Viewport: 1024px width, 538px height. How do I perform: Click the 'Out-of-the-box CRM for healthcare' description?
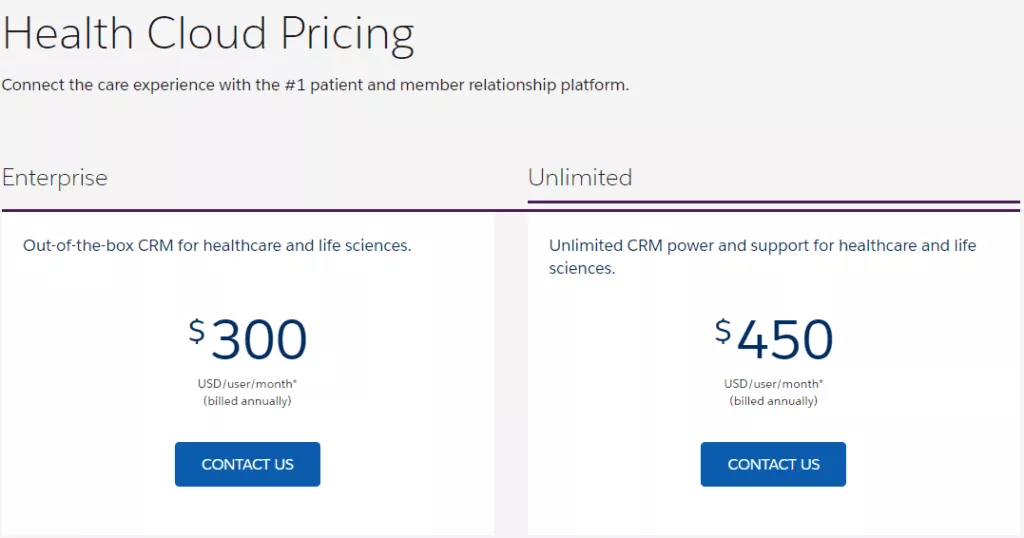[x=217, y=245]
